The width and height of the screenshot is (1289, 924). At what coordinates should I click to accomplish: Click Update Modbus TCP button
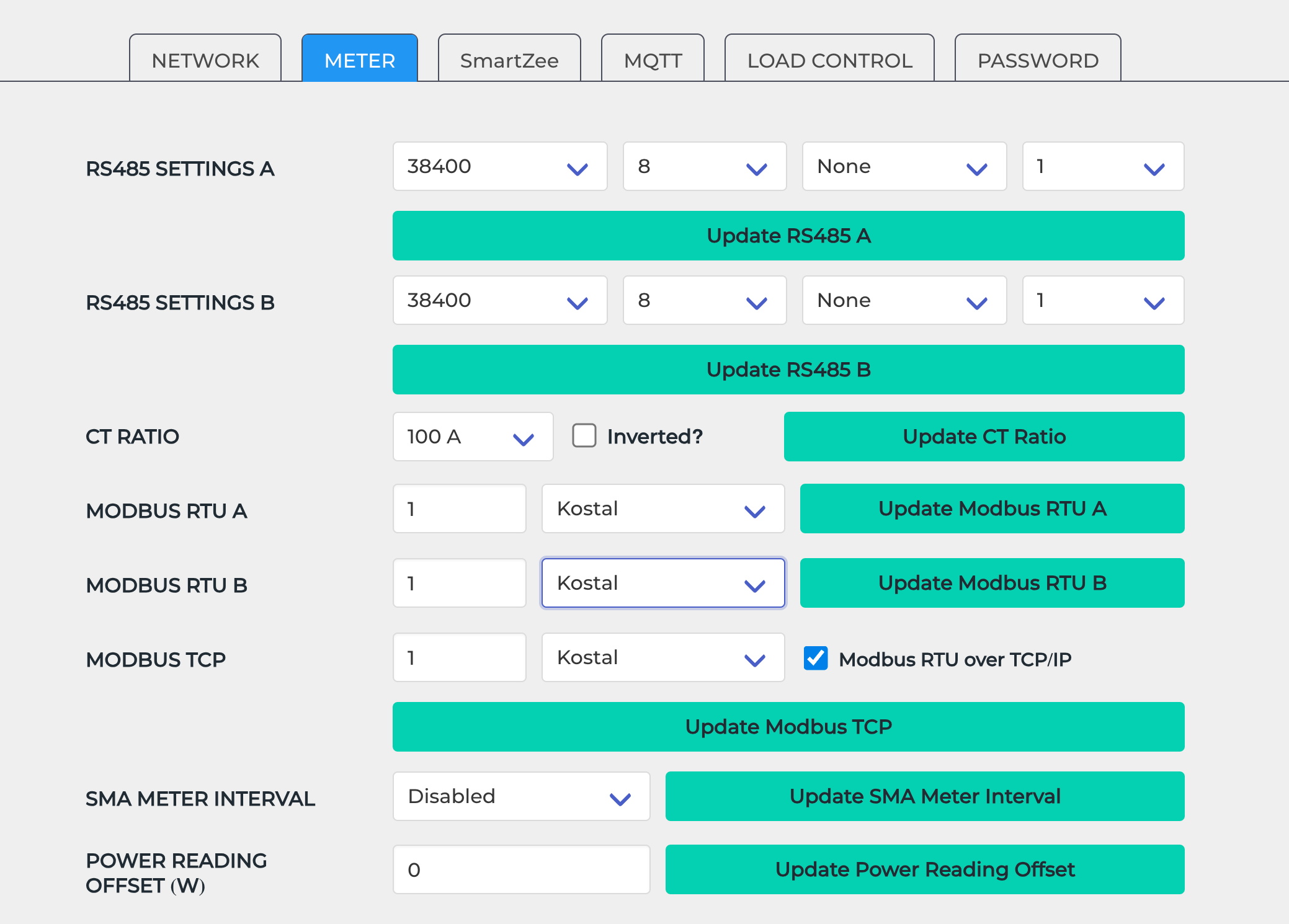click(788, 727)
